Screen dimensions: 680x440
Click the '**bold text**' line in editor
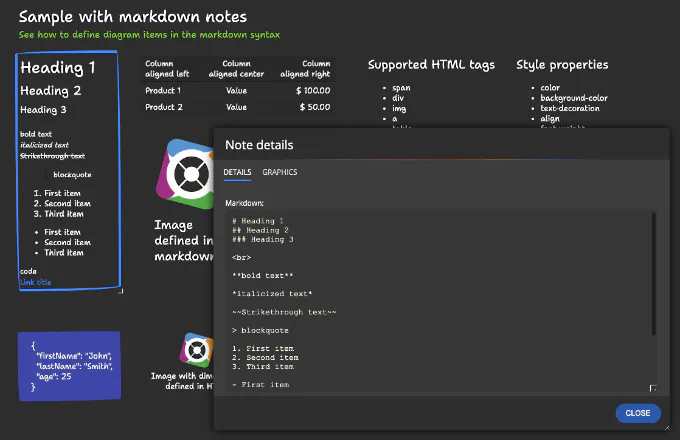pyautogui.click(x=262, y=276)
